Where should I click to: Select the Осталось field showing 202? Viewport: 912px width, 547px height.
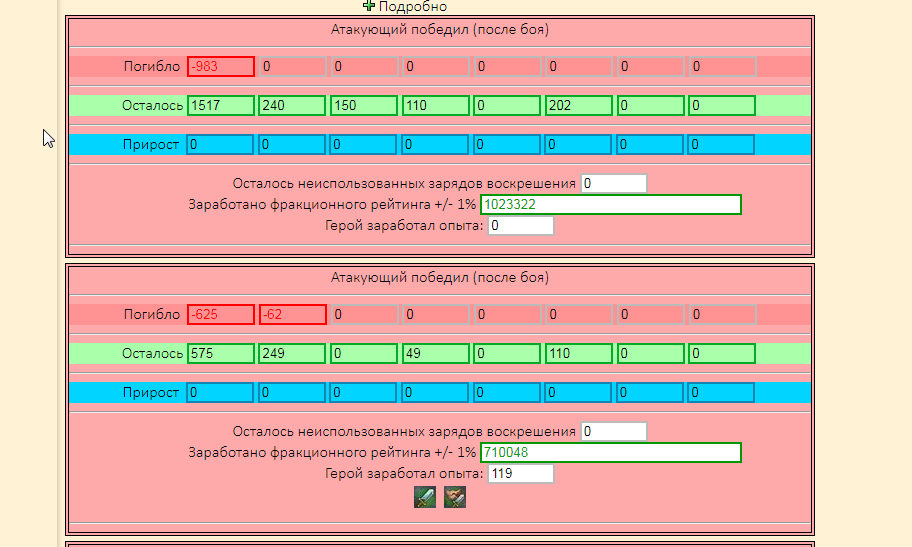click(x=579, y=105)
